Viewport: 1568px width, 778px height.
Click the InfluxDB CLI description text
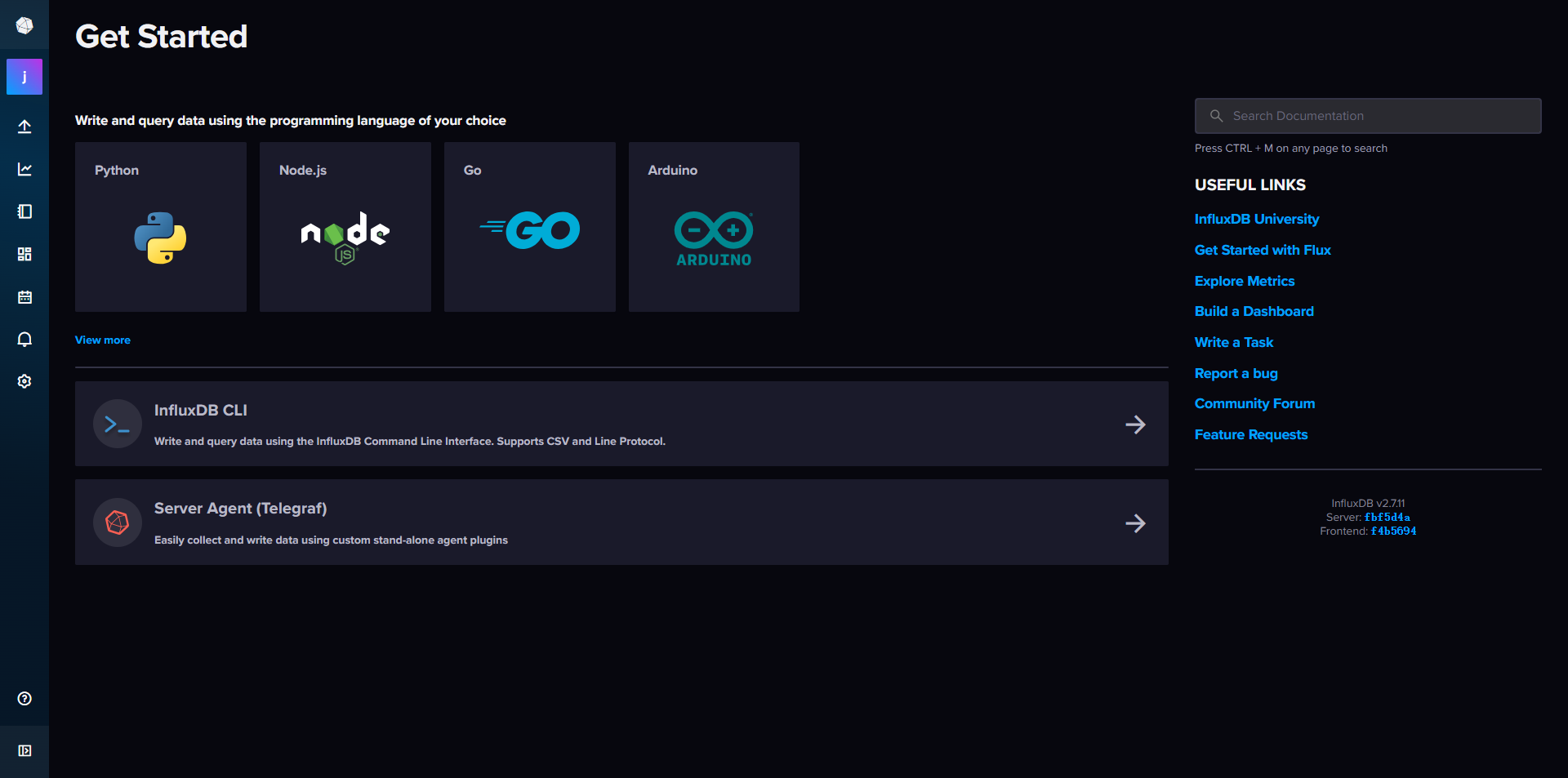[410, 441]
